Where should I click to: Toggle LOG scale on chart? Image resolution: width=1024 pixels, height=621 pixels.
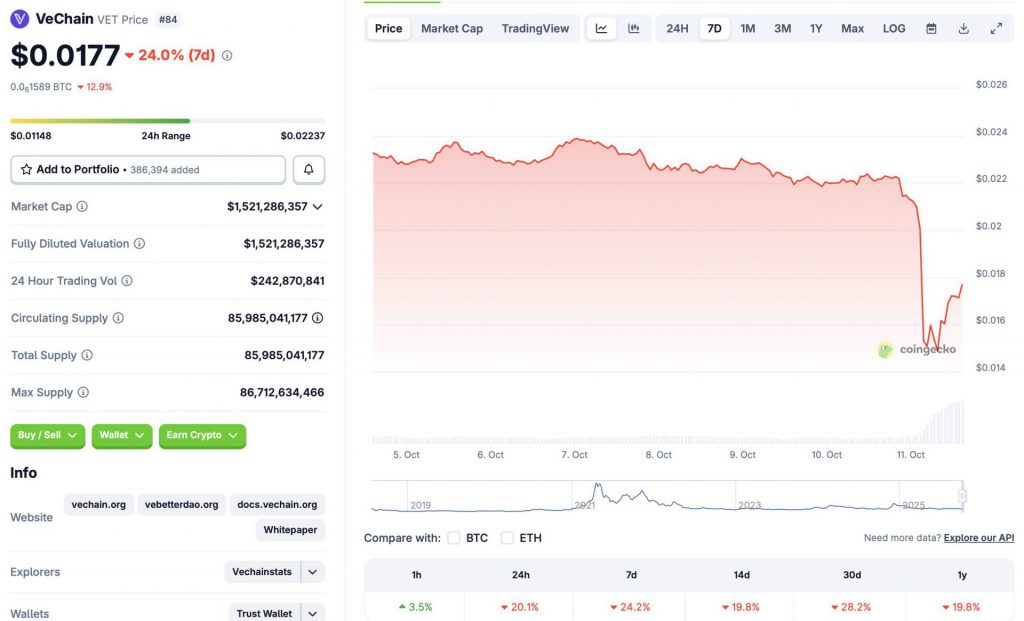894,28
